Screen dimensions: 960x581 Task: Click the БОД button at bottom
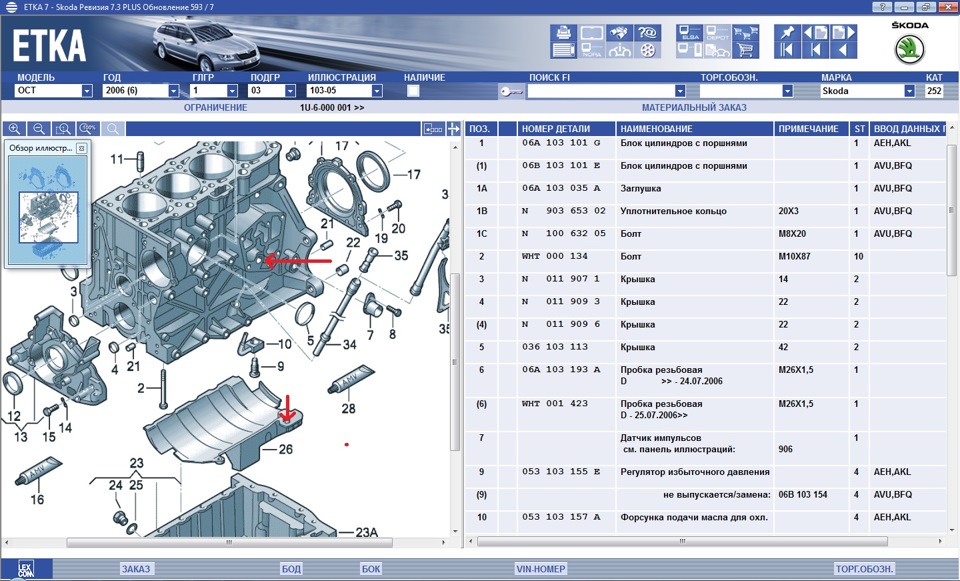tap(291, 569)
